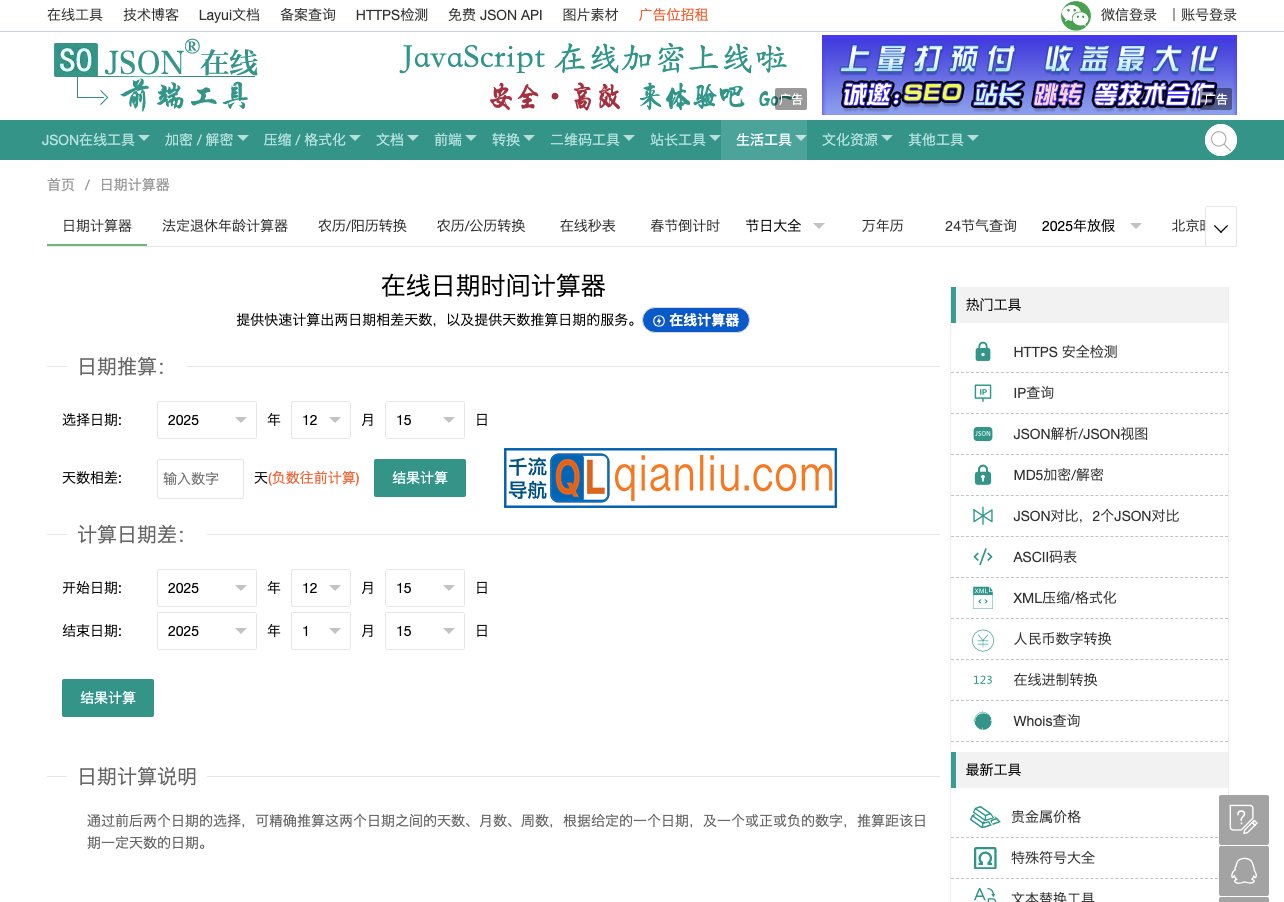The image size is (1284, 902).
Task: Open the ASCII码表 code icon
Action: pos(982,556)
